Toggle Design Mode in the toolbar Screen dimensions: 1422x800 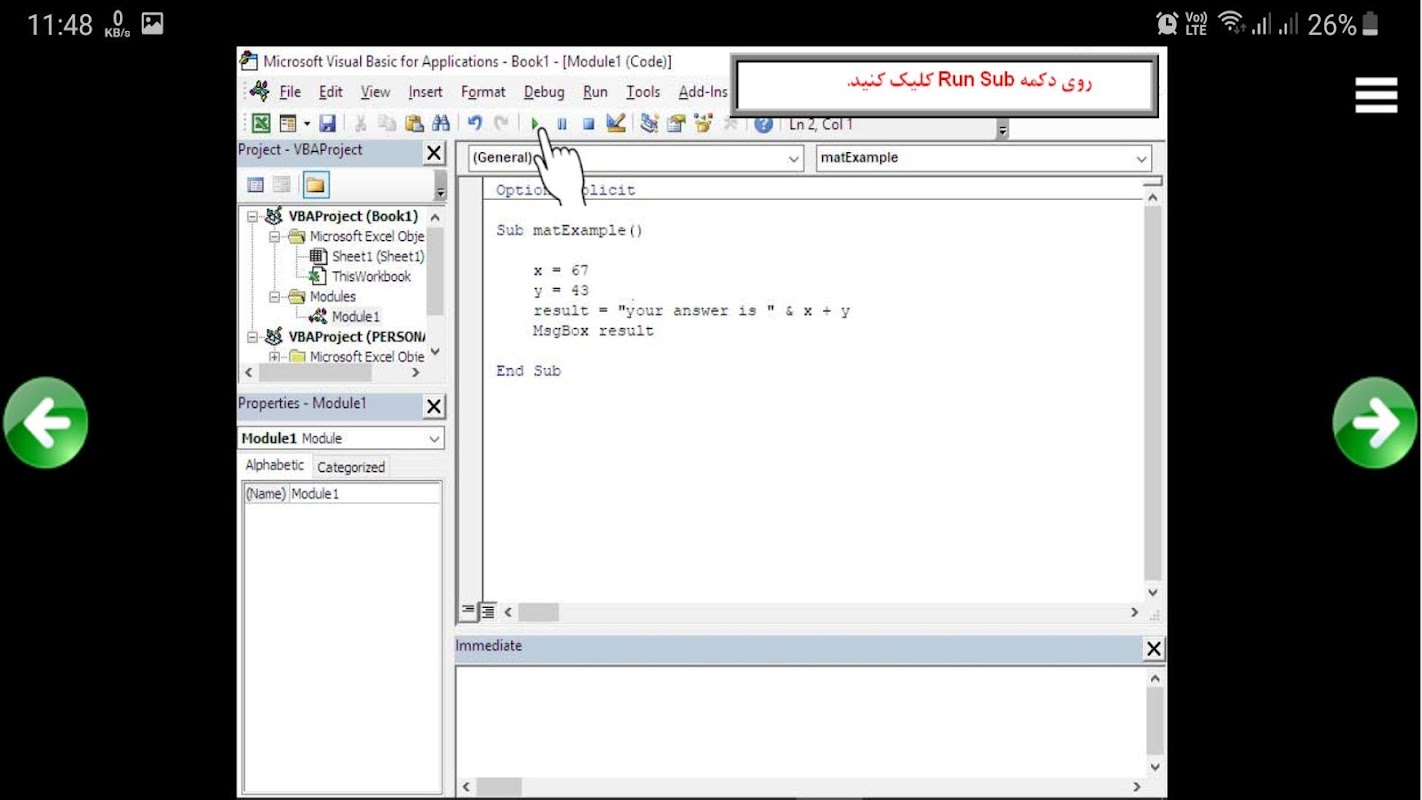[x=615, y=124]
